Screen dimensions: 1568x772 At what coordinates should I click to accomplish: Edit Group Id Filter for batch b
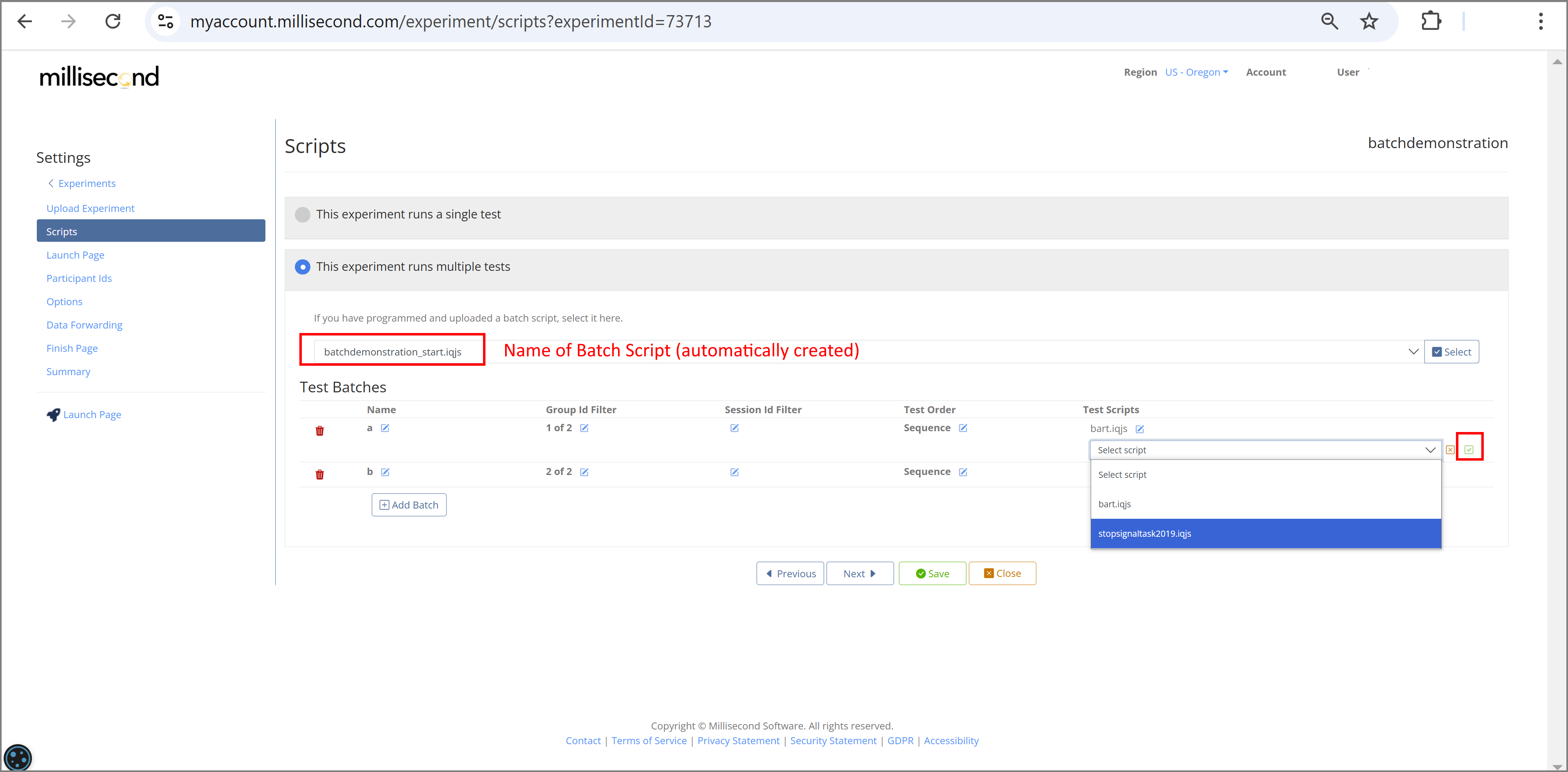pos(584,472)
